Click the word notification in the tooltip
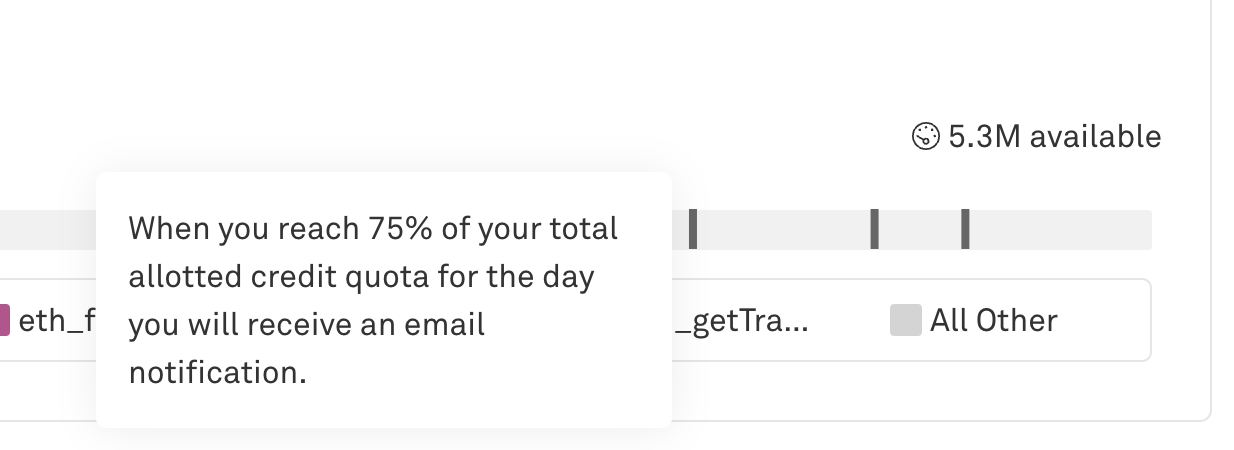Screen dimensions: 1234x450 [216, 372]
